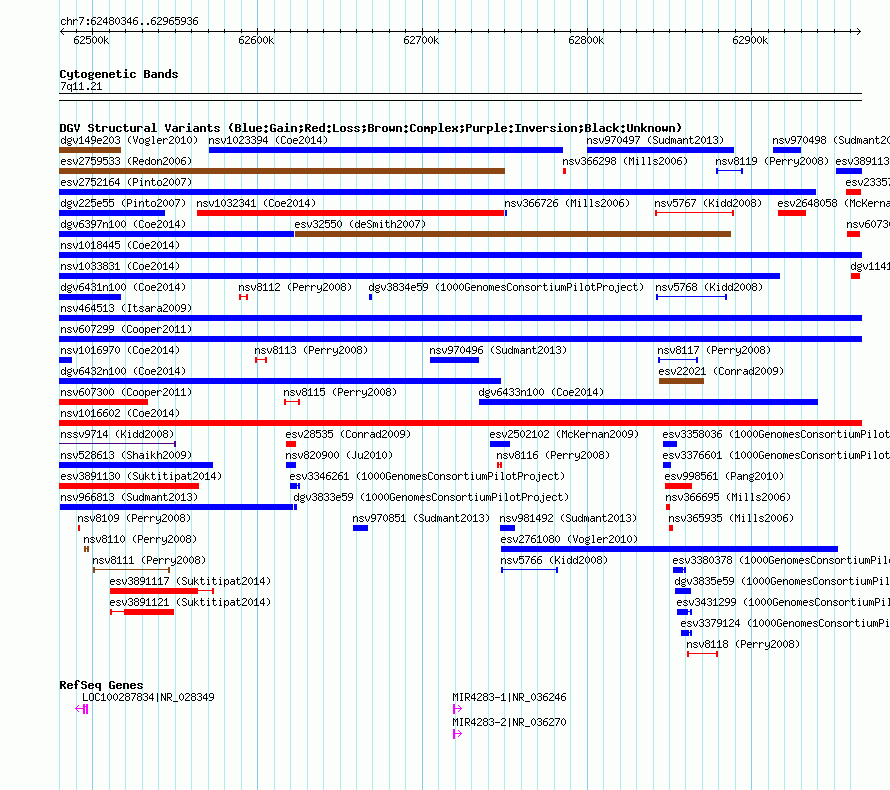
Task: Click the esv28535 (Conrad2009) red marker
Action: [x=291, y=444]
